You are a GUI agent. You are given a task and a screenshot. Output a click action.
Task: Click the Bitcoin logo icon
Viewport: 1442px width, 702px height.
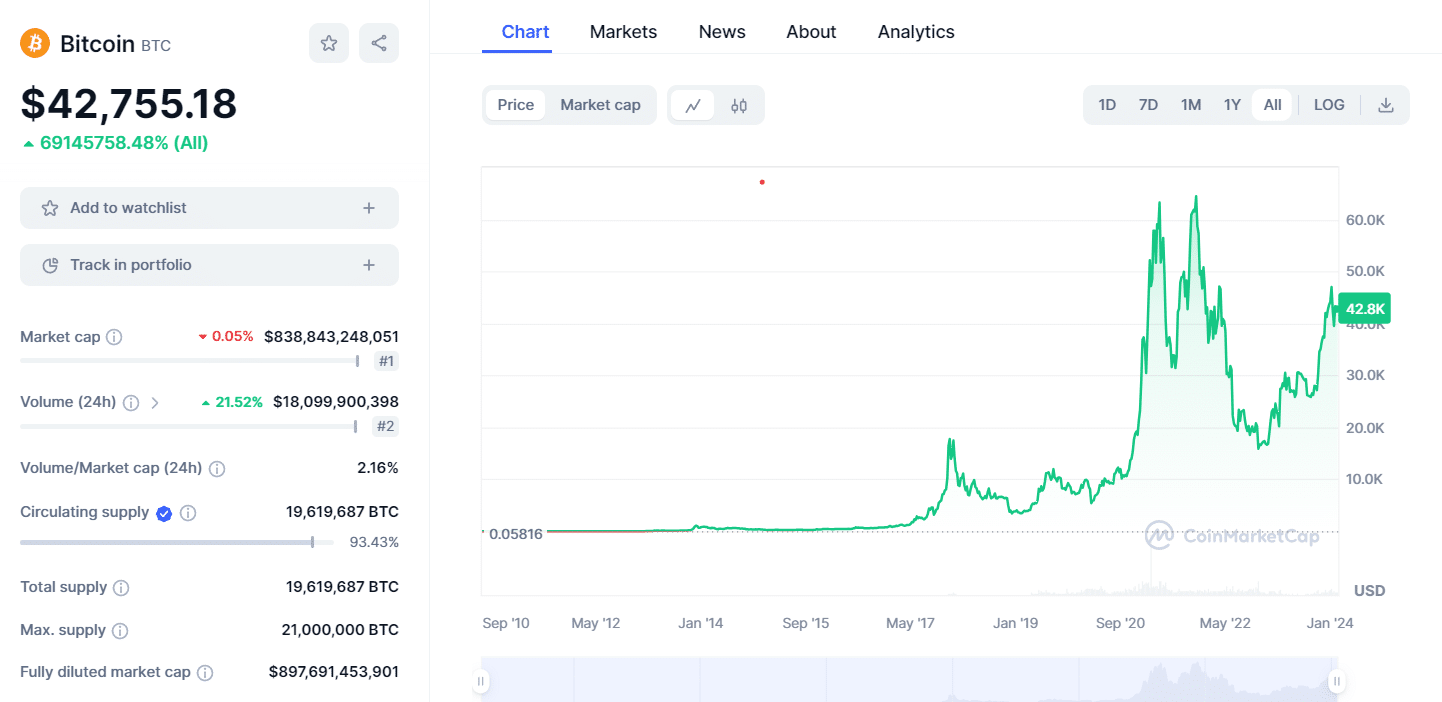coord(34,43)
